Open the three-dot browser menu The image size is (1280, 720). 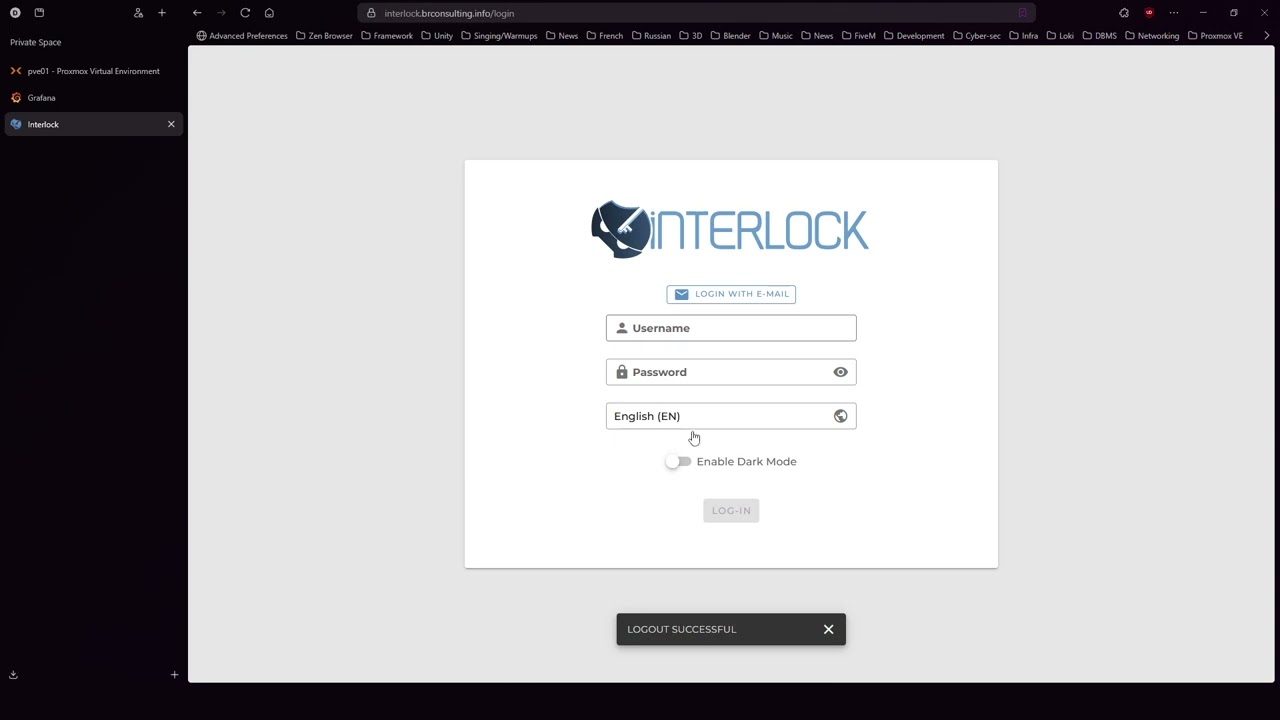click(1174, 13)
